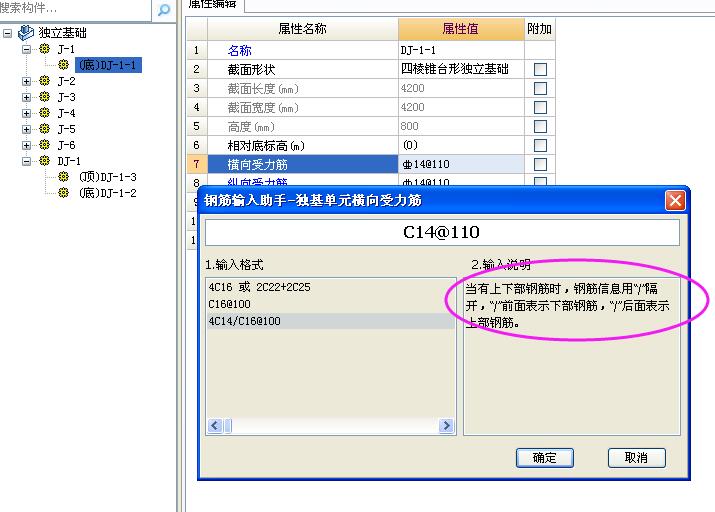Click the gear icon beside (顶)DJ-1-3
Image resolution: width=715 pixels, height=512 pixels.
tap(63, 176)
